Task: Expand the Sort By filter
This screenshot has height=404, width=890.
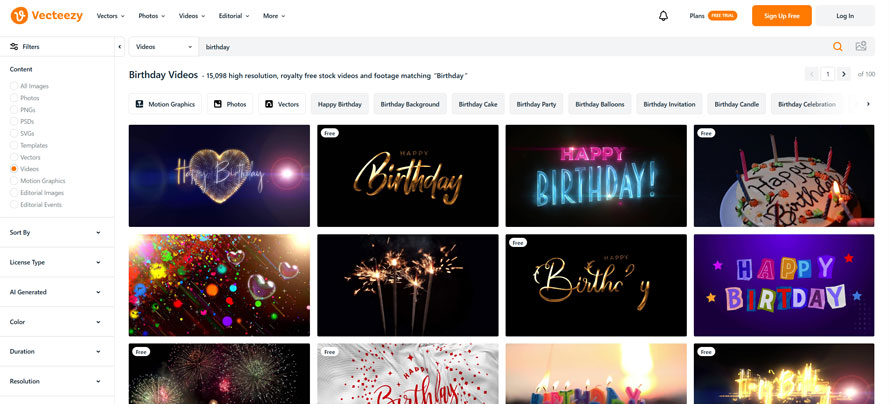Action: [57, 233]
